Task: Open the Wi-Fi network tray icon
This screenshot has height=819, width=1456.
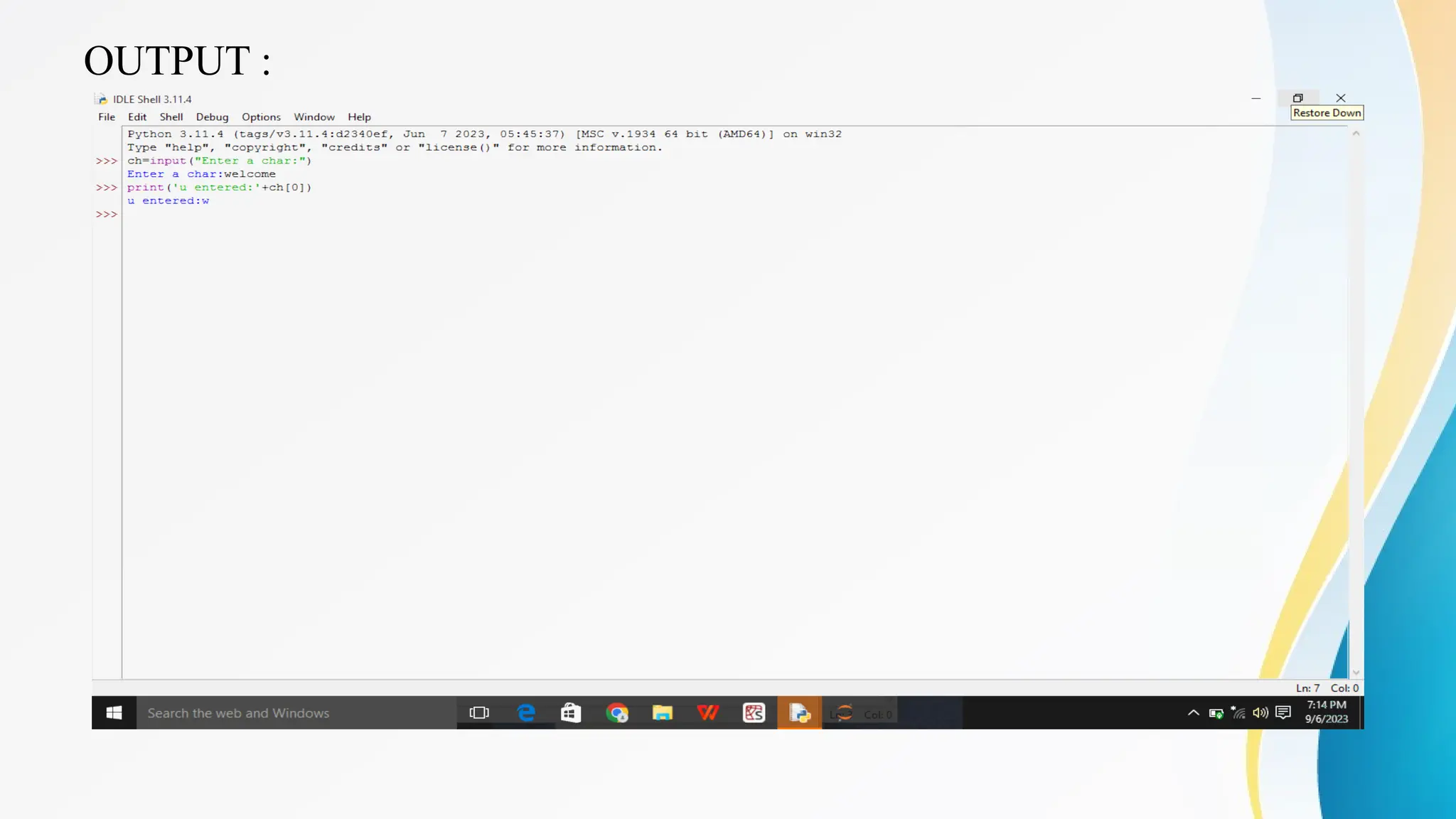Action: tap(1238, 712)
